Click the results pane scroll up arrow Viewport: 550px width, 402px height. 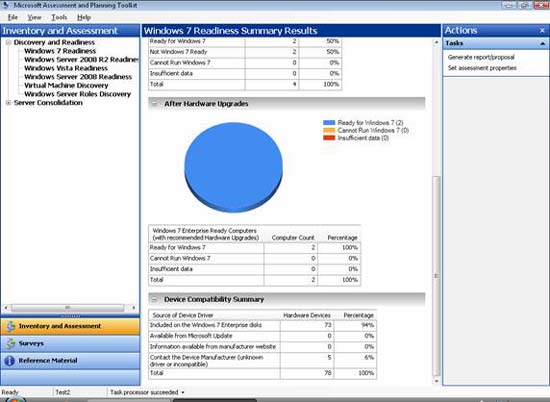[x=436, y=42]
